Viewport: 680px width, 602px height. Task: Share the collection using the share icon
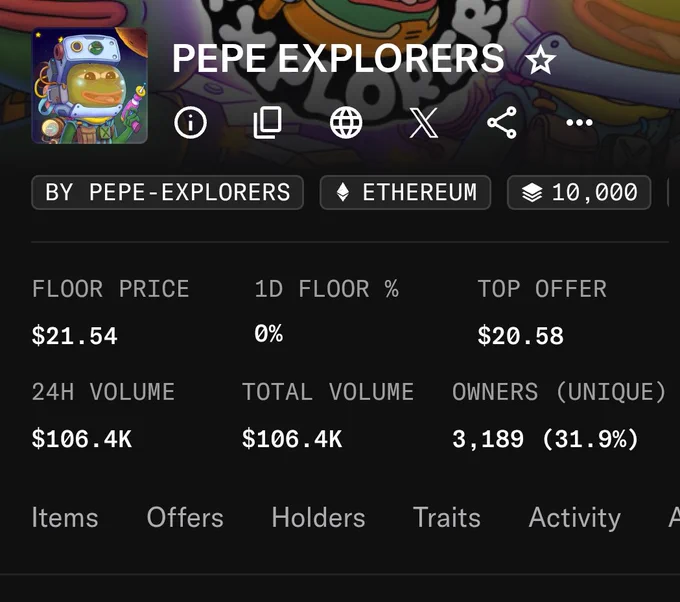point(502,123)
